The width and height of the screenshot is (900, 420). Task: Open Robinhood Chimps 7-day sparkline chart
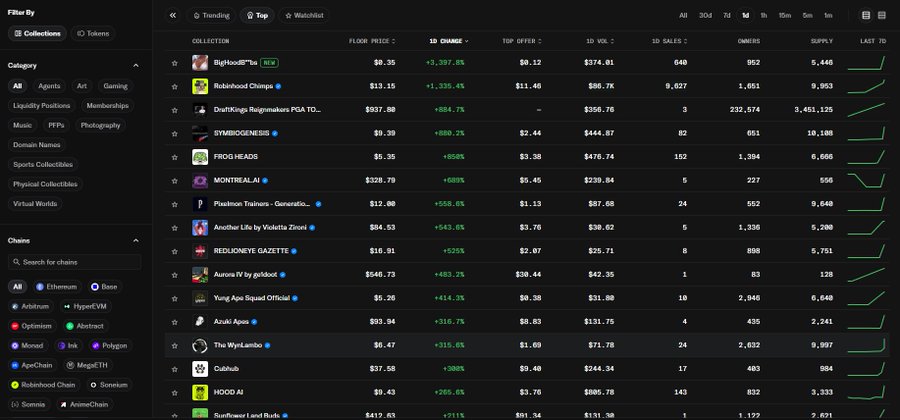tap(867, 86)
